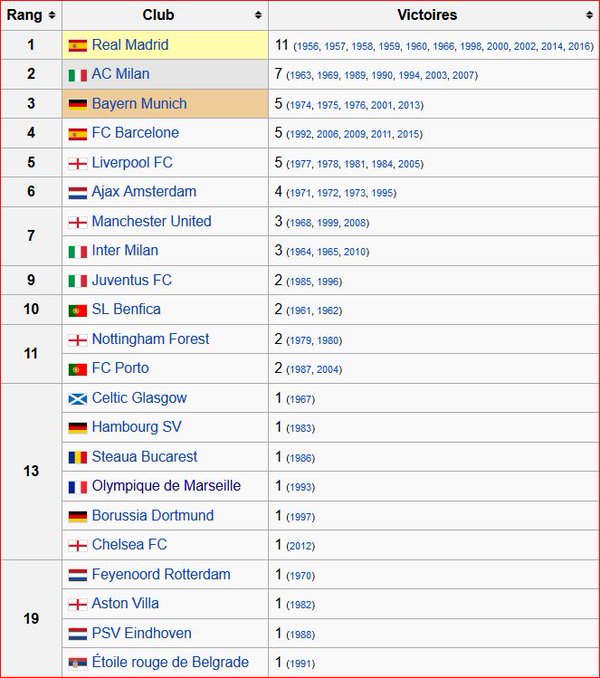The width and height of the screenshot is (600, 678).
Task: Sort by Club using the header arrows
Action: [258, 16]
